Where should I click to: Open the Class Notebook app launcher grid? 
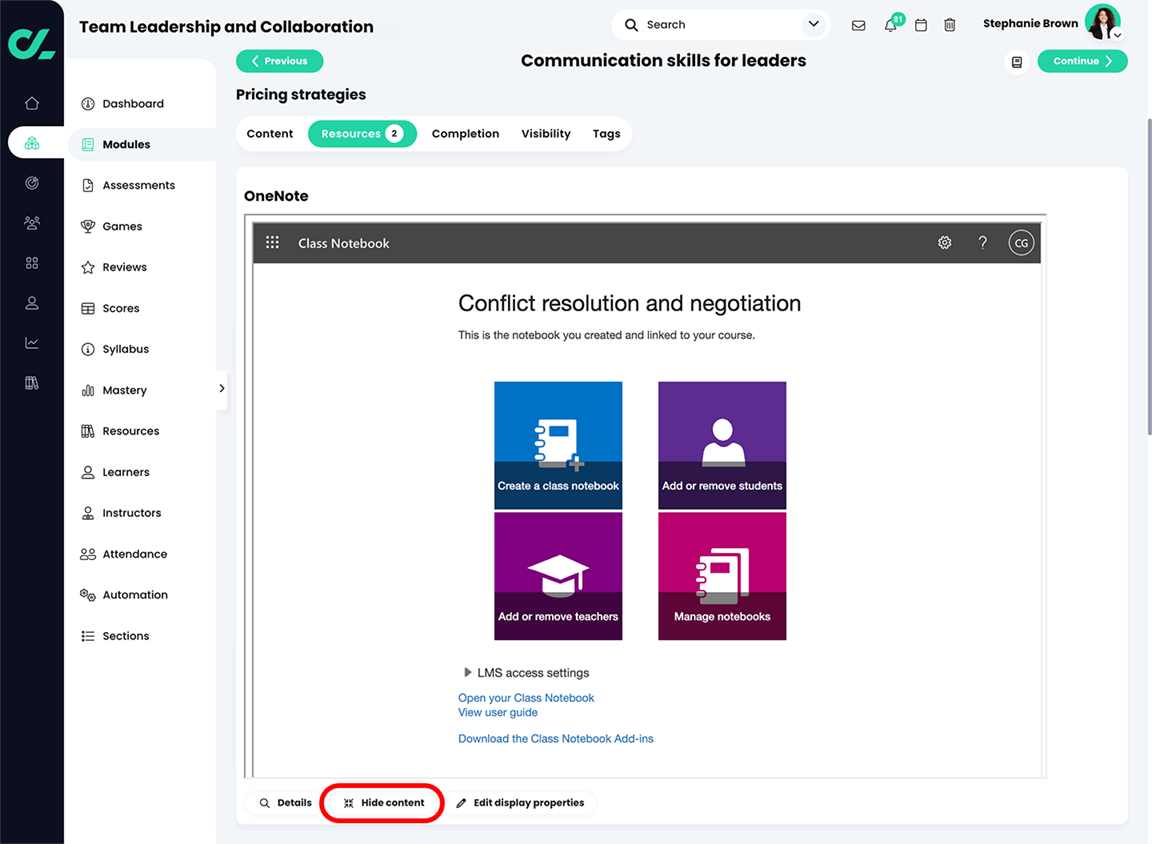(273, 242)
